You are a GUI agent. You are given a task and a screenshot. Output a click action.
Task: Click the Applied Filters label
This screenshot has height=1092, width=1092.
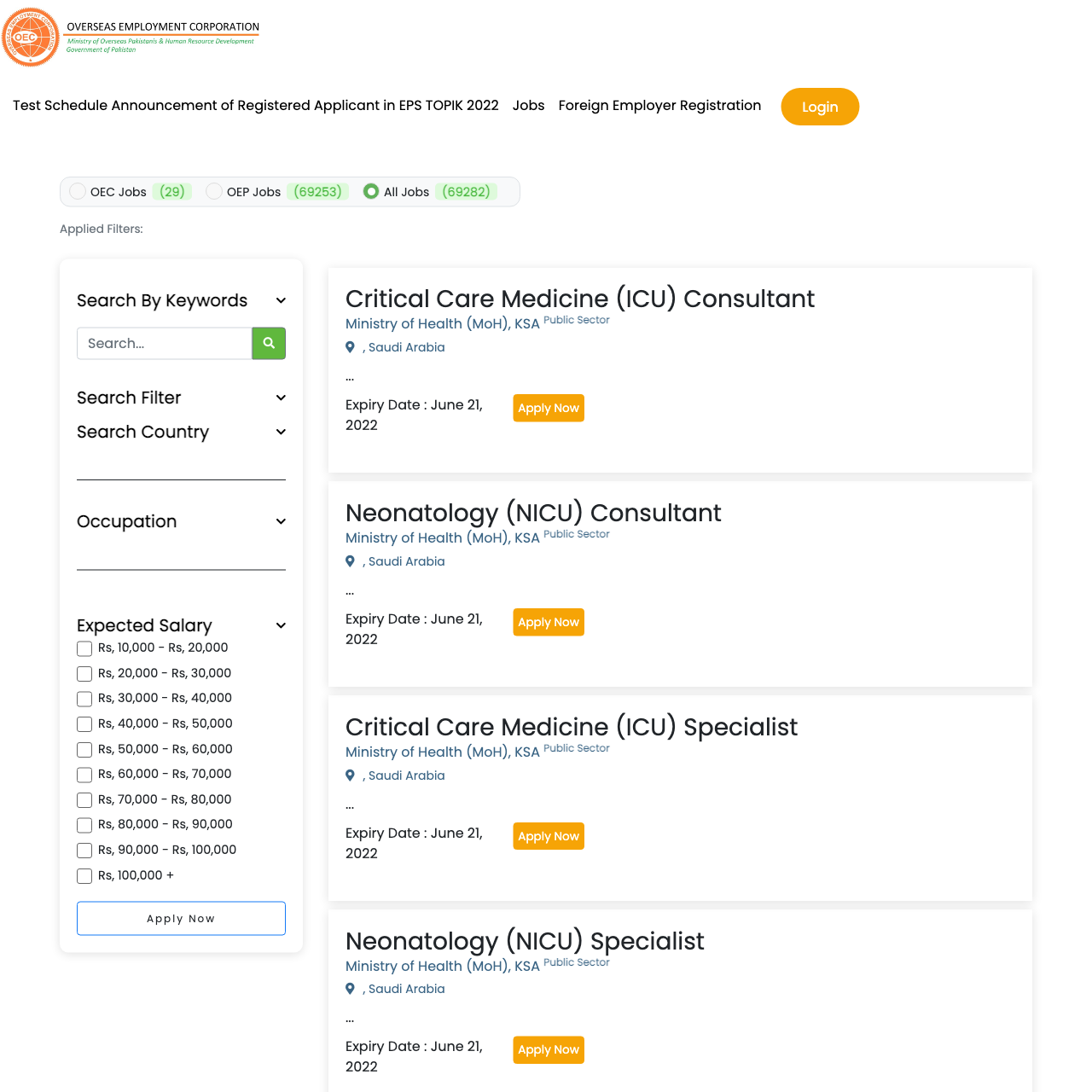click(x=102, y=229)
